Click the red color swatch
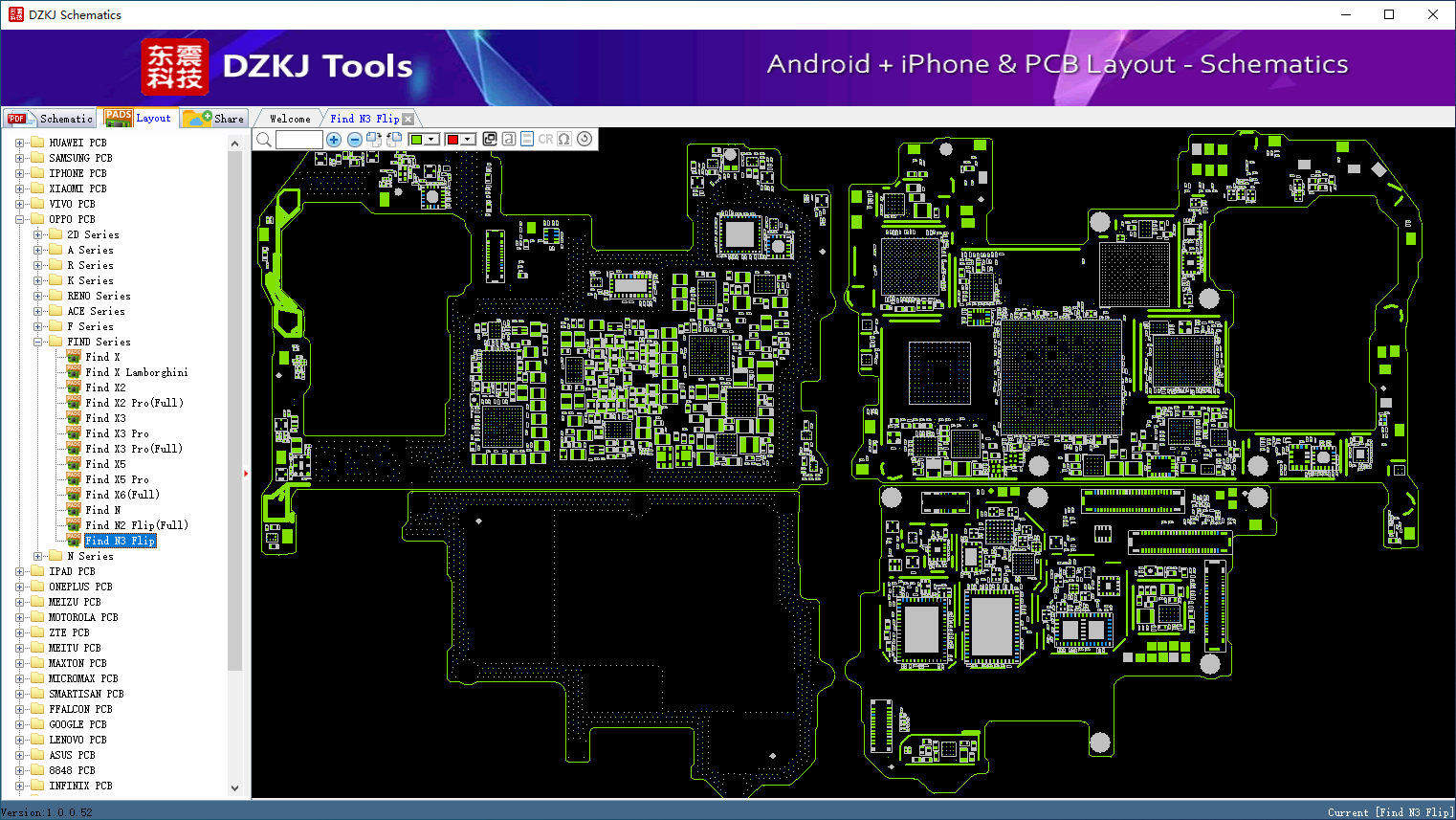 coord(452,140)
